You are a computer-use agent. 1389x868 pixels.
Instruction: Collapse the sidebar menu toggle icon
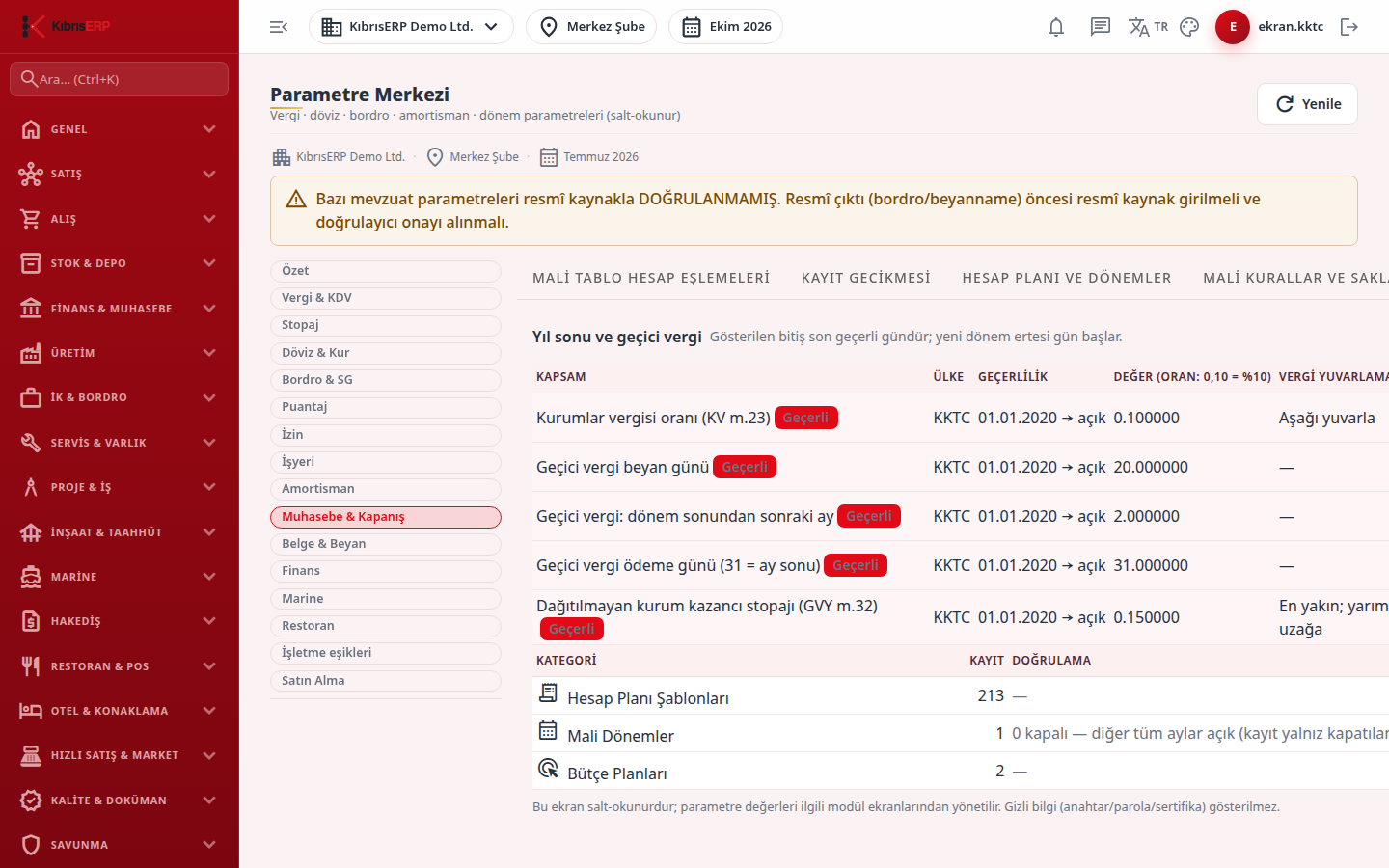279,27
